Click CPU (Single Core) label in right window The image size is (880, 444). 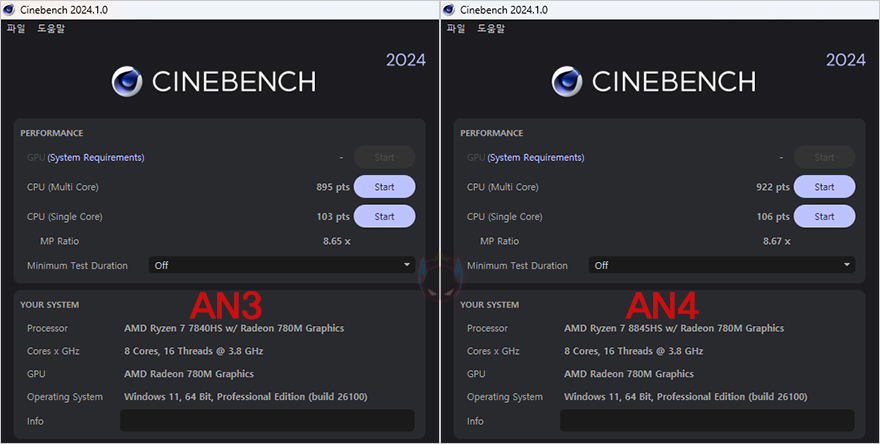[x=505, y=216]
